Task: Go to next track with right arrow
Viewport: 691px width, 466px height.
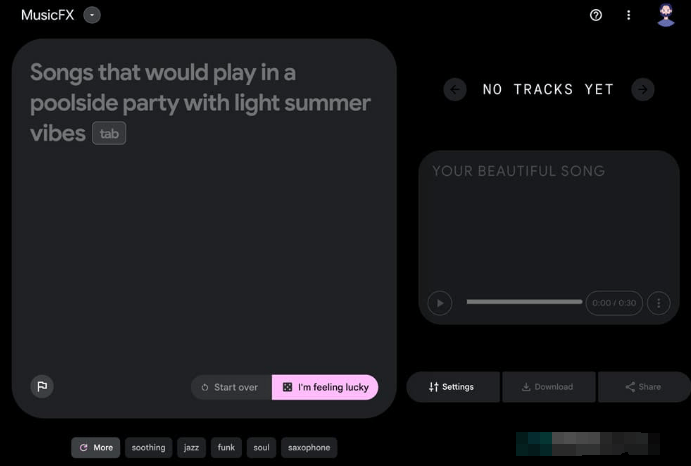Action: (x=643, y=89)
